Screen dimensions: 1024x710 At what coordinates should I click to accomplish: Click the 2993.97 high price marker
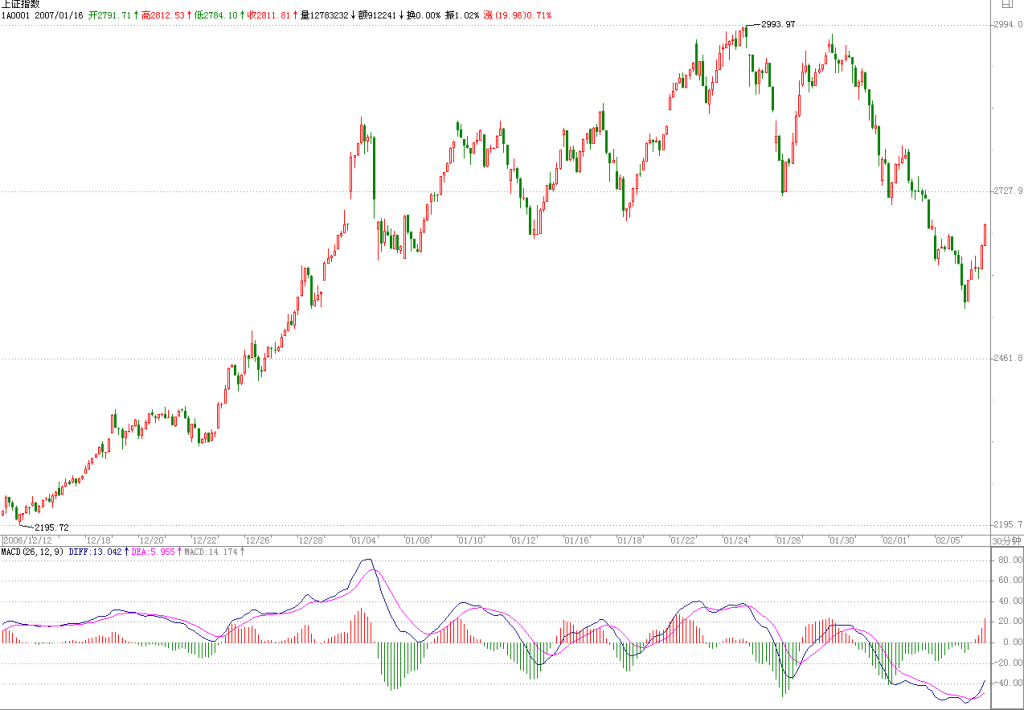point(778,24)
